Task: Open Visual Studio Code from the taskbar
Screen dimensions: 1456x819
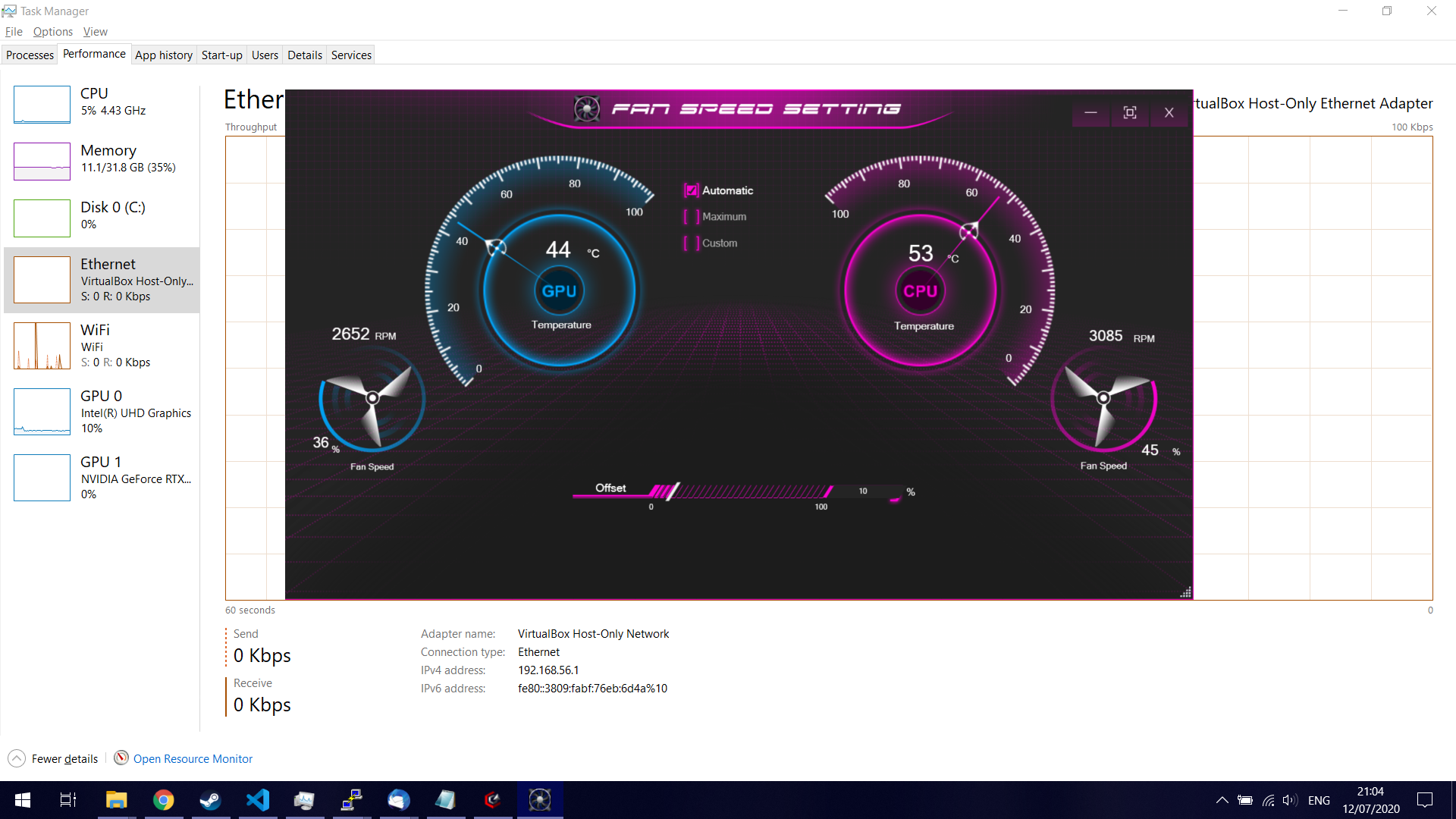Action: (x=258, y=800)
